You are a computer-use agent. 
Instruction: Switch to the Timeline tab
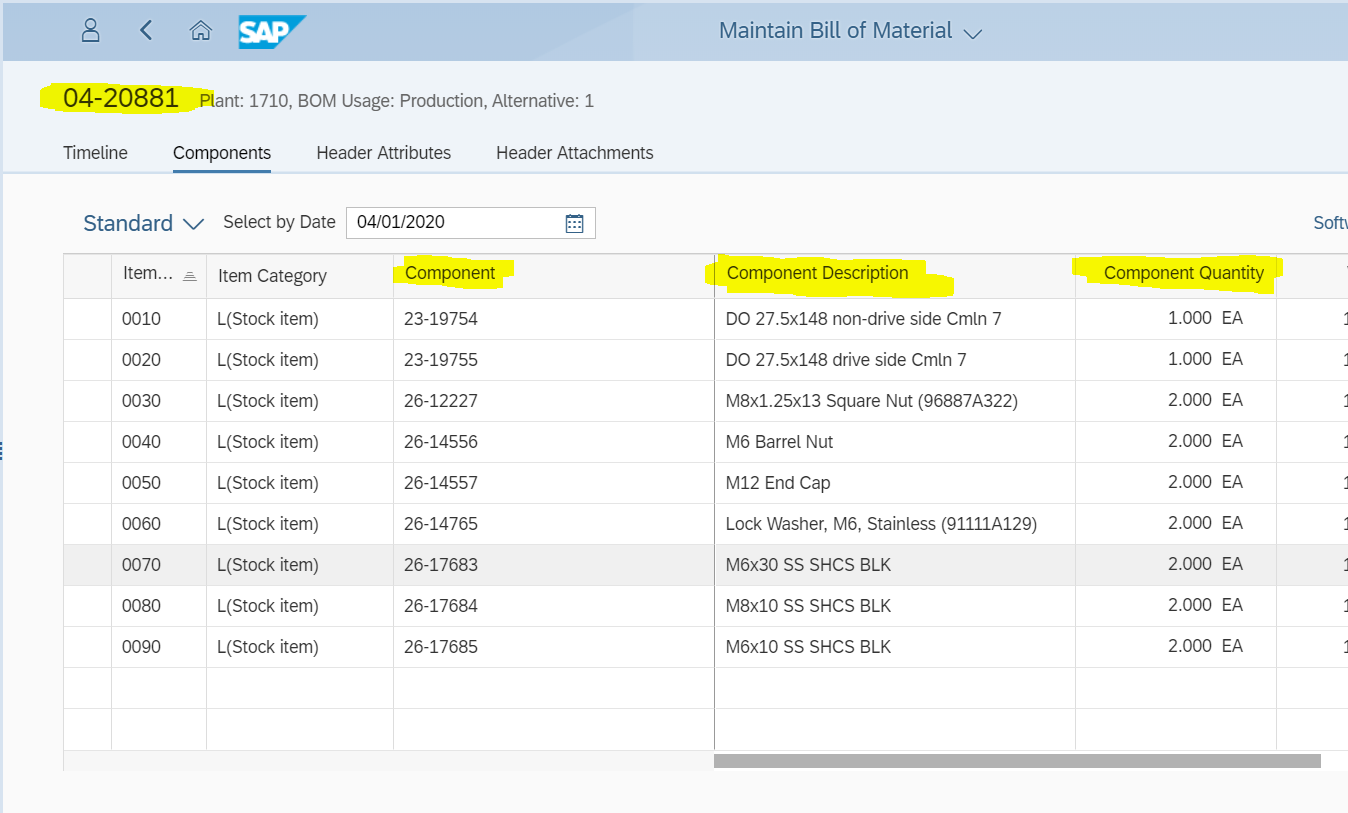pyautogui.click(x=95, y=153)
